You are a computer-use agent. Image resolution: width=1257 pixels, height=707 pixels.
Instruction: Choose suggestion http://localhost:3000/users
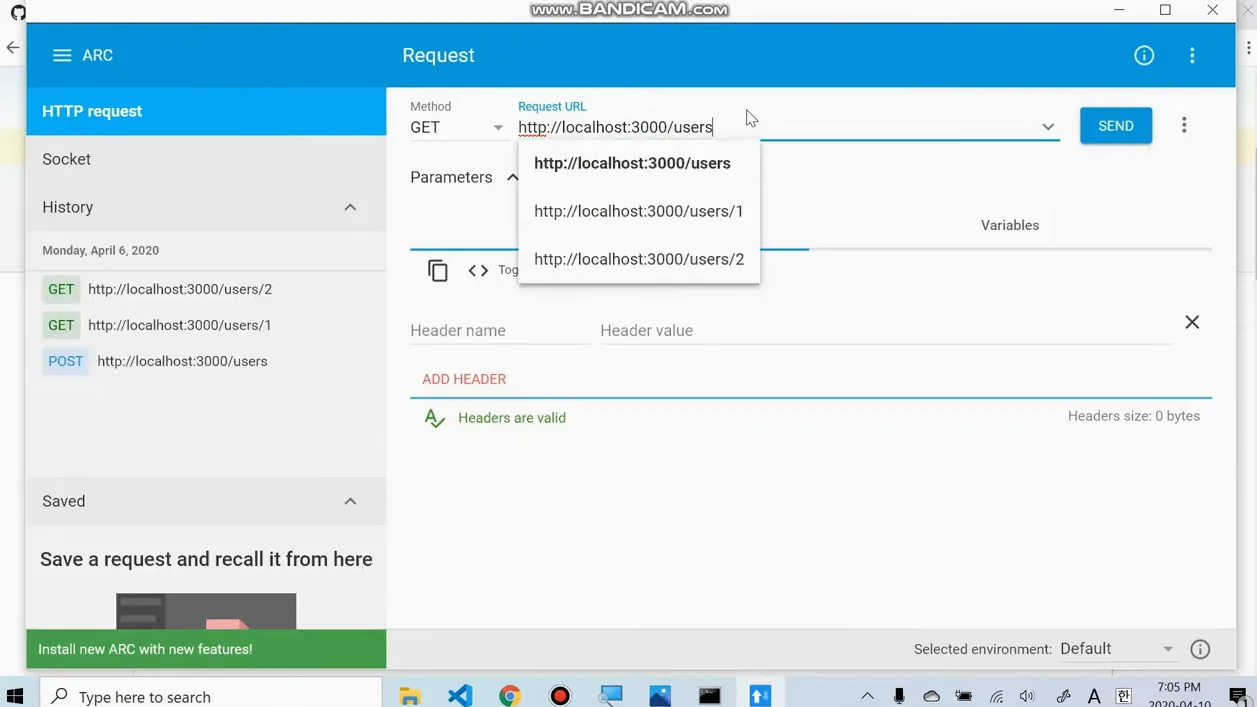pyautogui.click(x=639, y=163)
